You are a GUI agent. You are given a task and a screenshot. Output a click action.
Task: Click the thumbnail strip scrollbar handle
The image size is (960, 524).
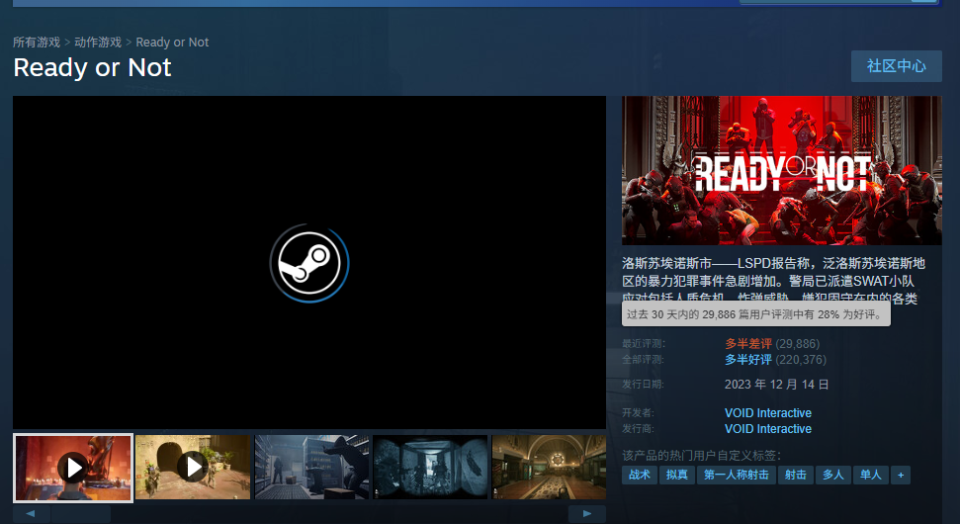point(81,514)
